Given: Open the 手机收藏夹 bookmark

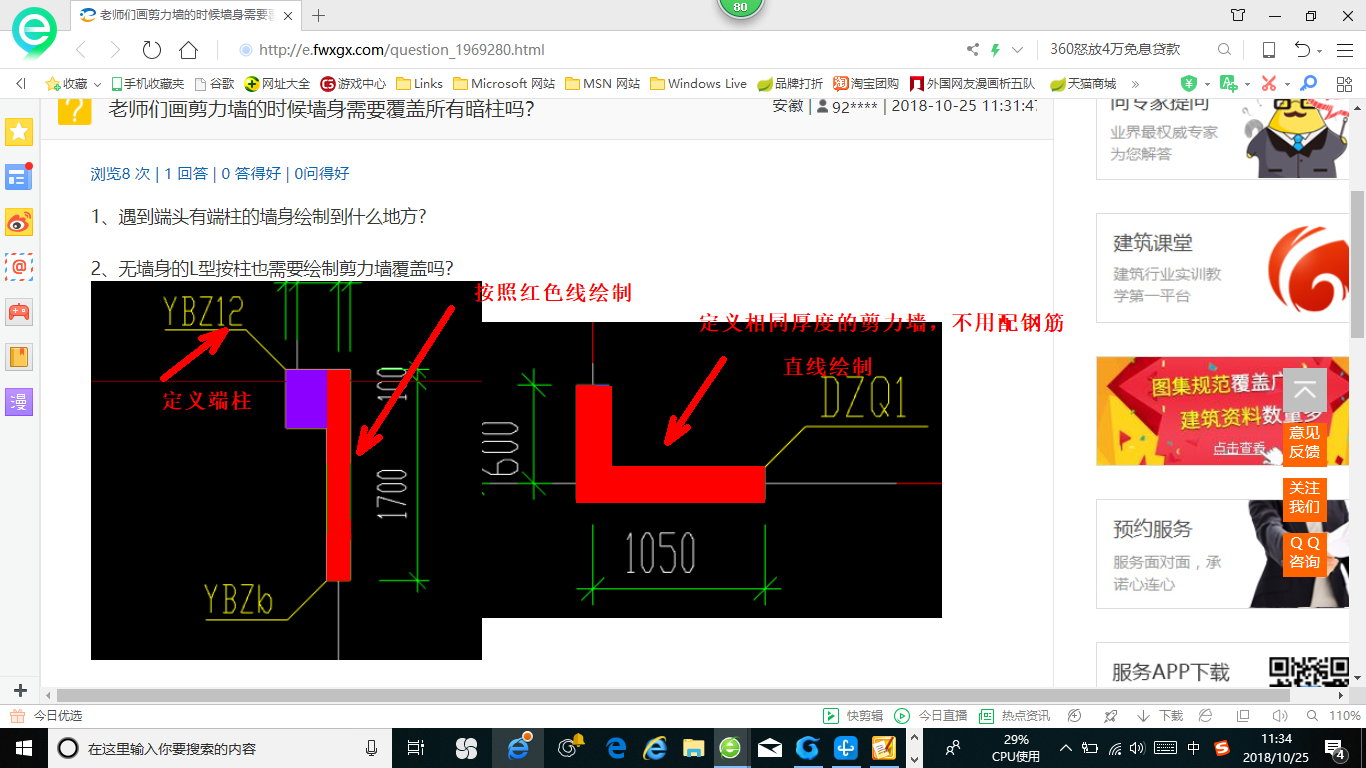Looking at the screenshot, I should click(x=148, y=84).
